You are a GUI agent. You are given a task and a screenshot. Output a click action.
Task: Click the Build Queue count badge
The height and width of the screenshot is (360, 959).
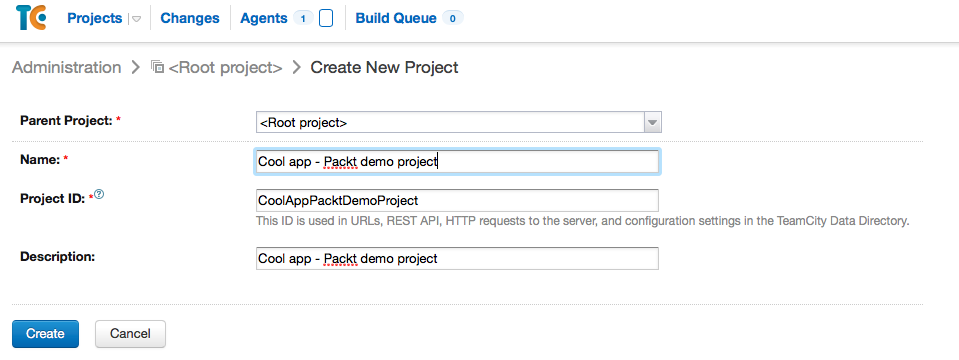(453, 18)
